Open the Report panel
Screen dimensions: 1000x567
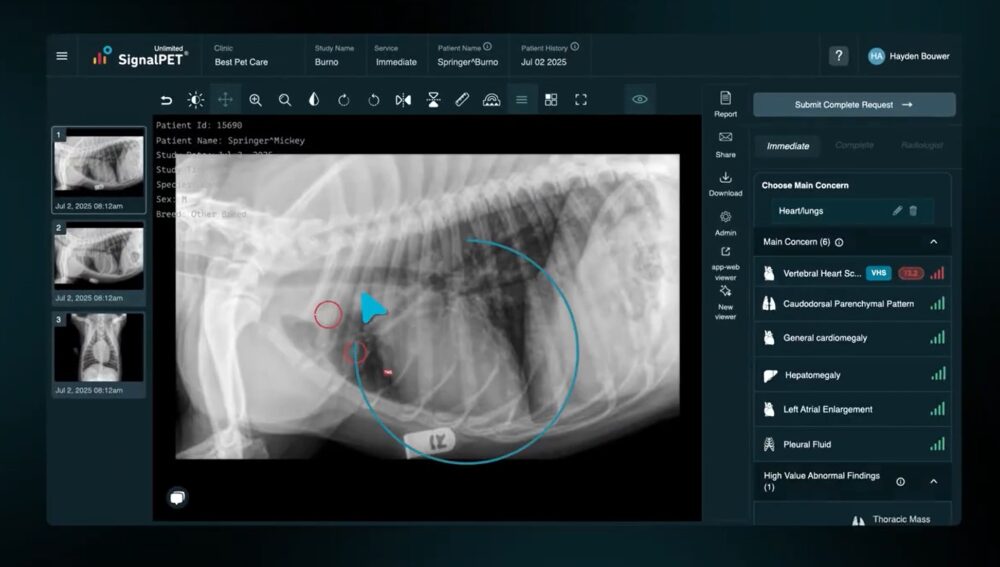pyautogui.click(x=725, y=105)
